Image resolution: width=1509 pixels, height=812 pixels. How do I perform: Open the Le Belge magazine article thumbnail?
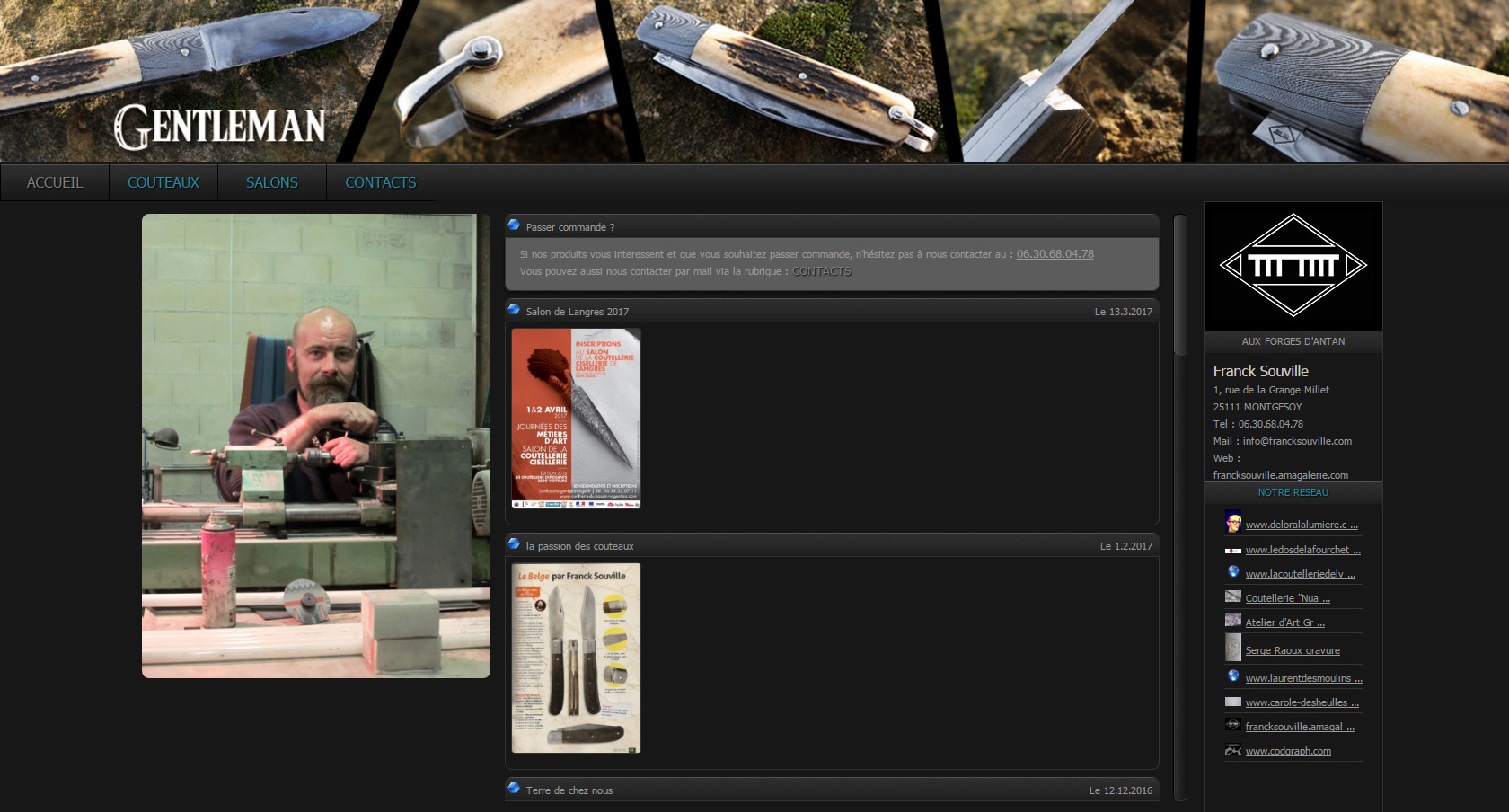tap(576, 658)
